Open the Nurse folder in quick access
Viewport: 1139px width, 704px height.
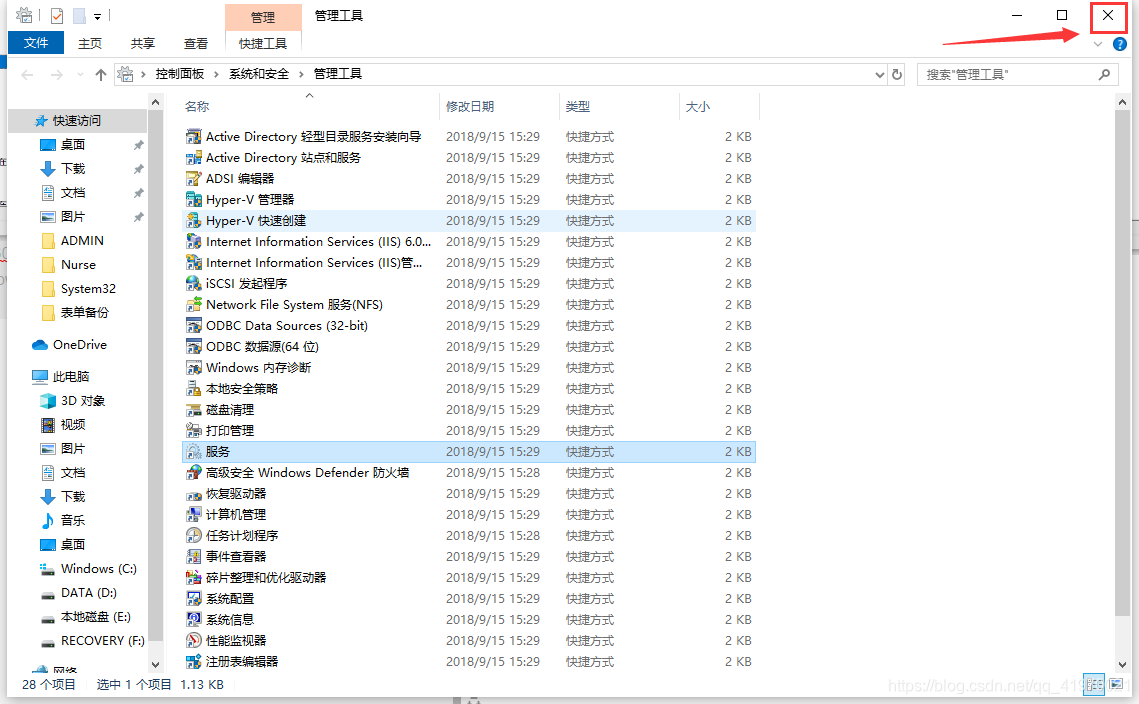[78, 264]
